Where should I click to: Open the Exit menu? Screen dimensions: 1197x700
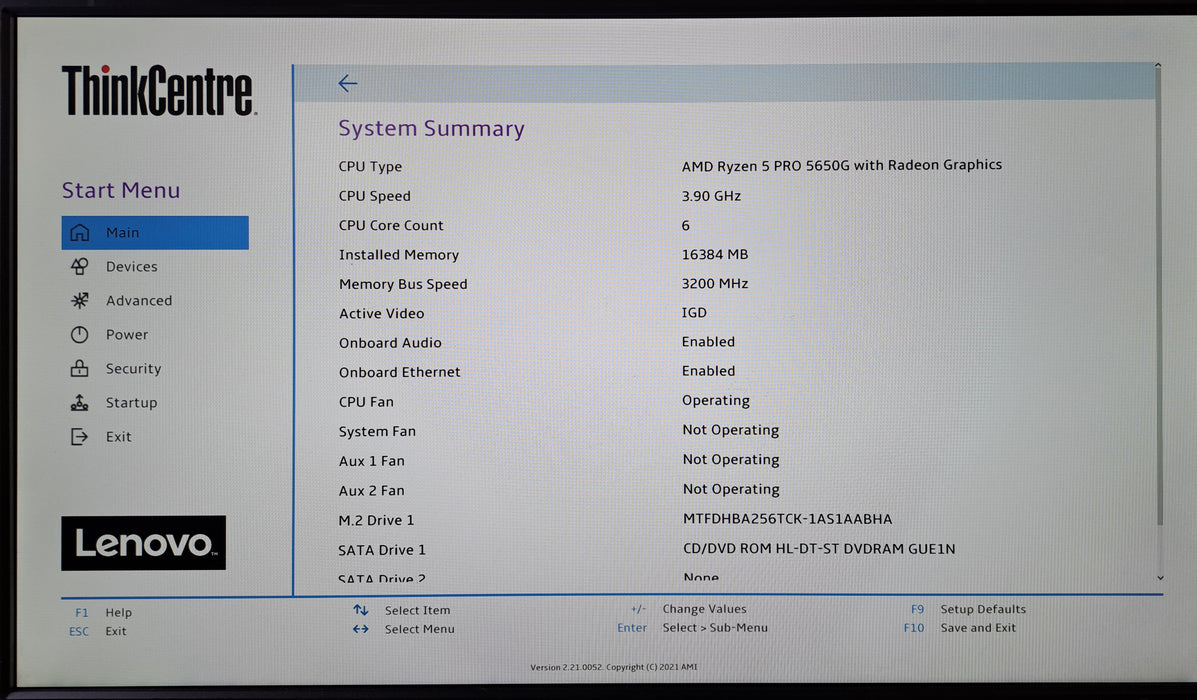click(118, 437)
